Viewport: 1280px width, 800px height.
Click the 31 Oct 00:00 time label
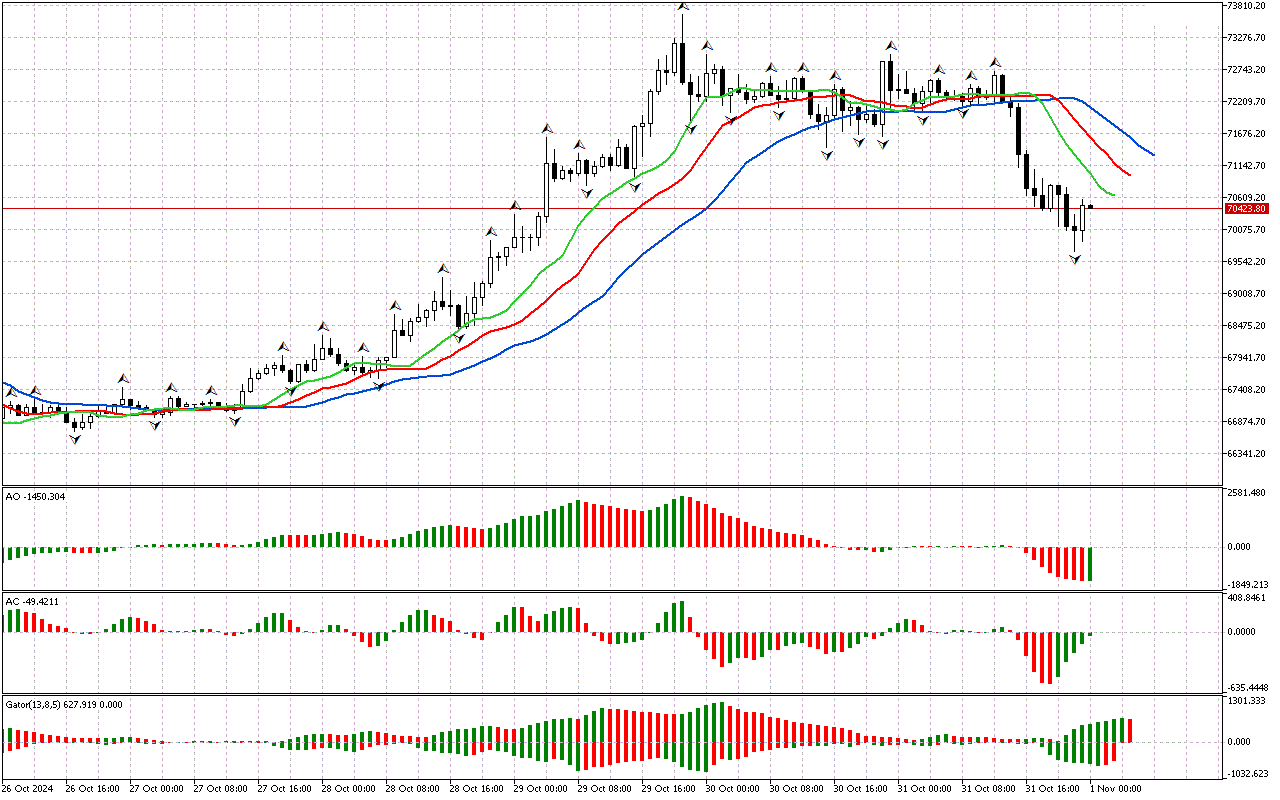pos(924,788)
